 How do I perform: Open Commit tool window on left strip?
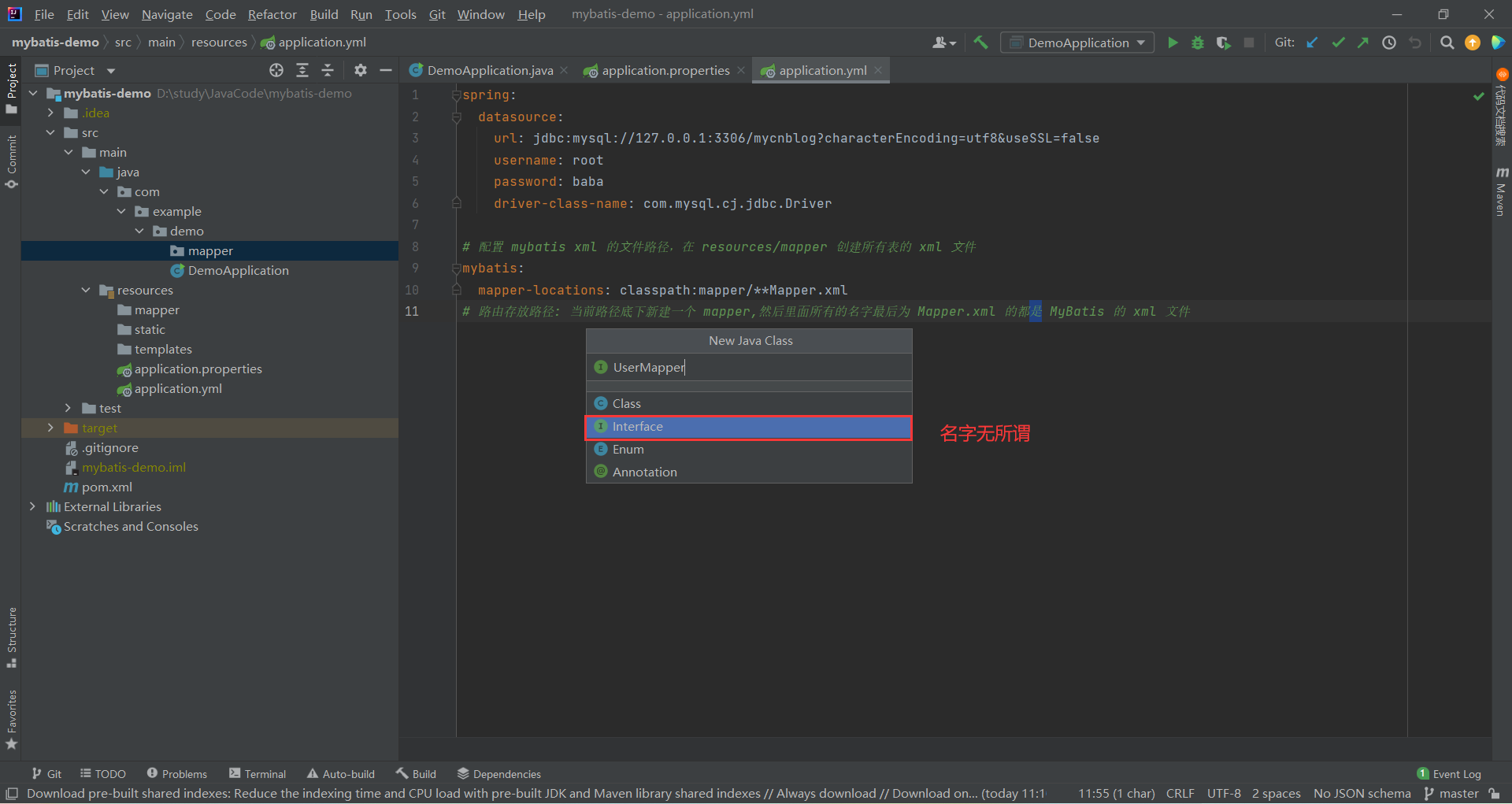pos(11,161)
